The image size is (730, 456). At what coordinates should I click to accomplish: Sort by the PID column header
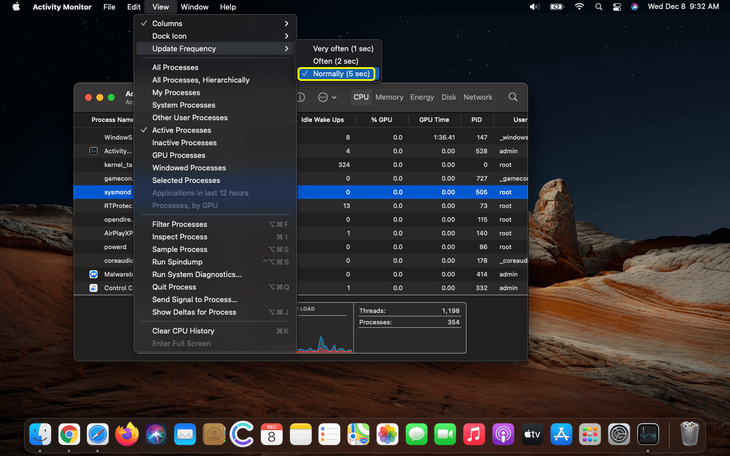(476, 120)
